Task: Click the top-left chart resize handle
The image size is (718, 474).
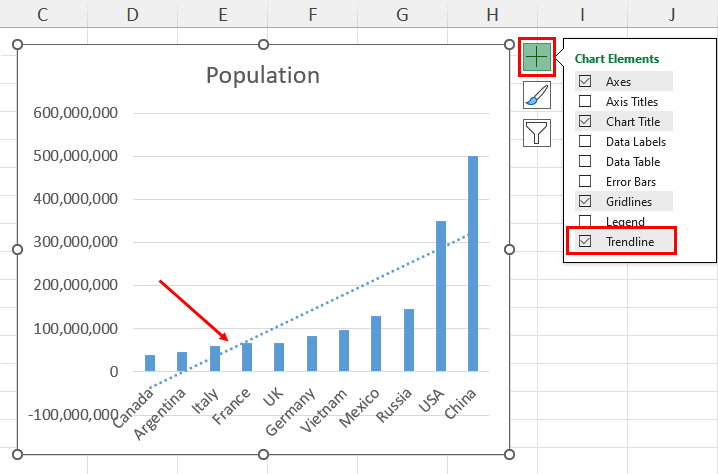Action: pyautogui.click(x=17, y=44)
